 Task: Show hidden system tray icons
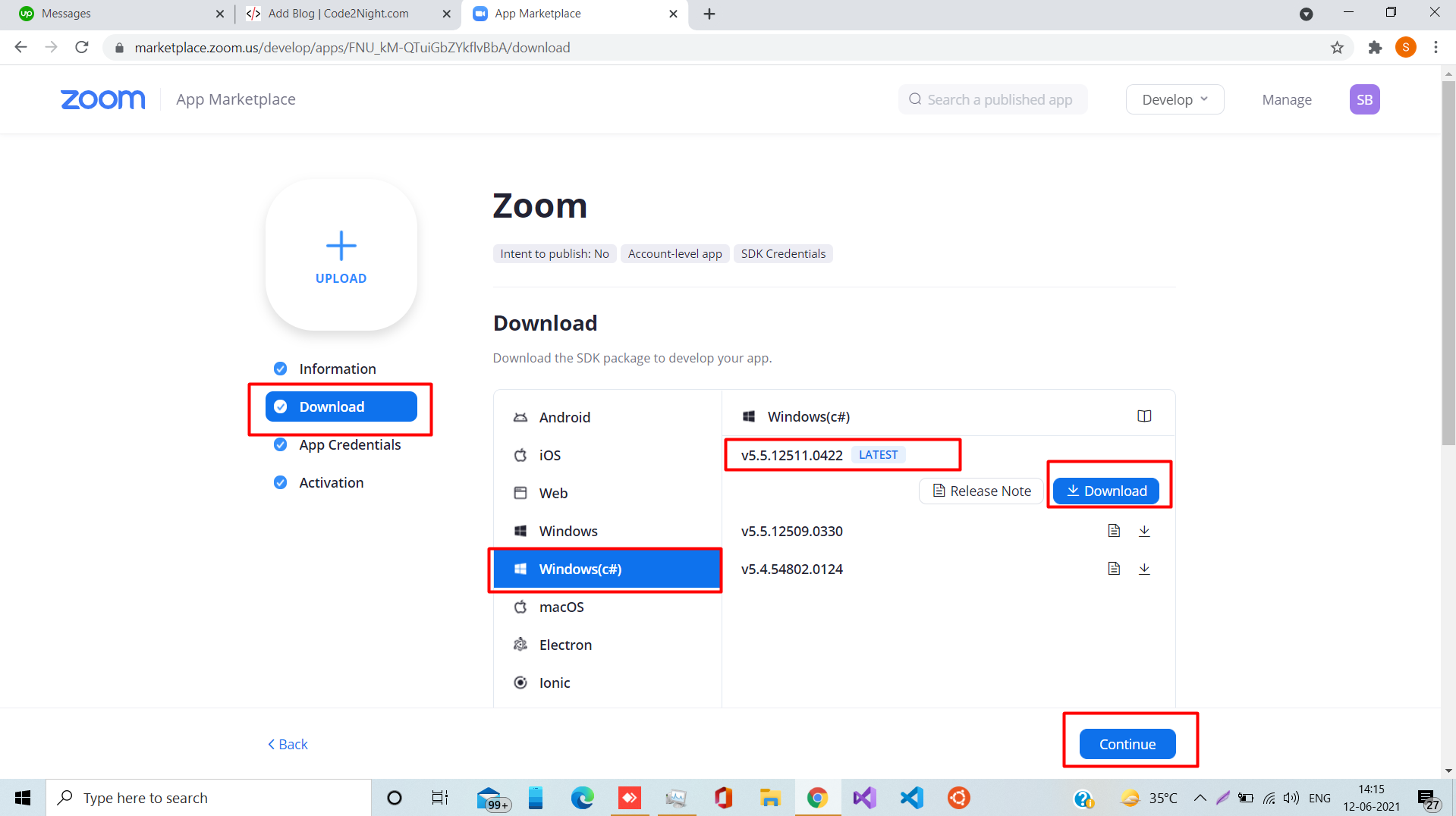[x=1200, y=798]
